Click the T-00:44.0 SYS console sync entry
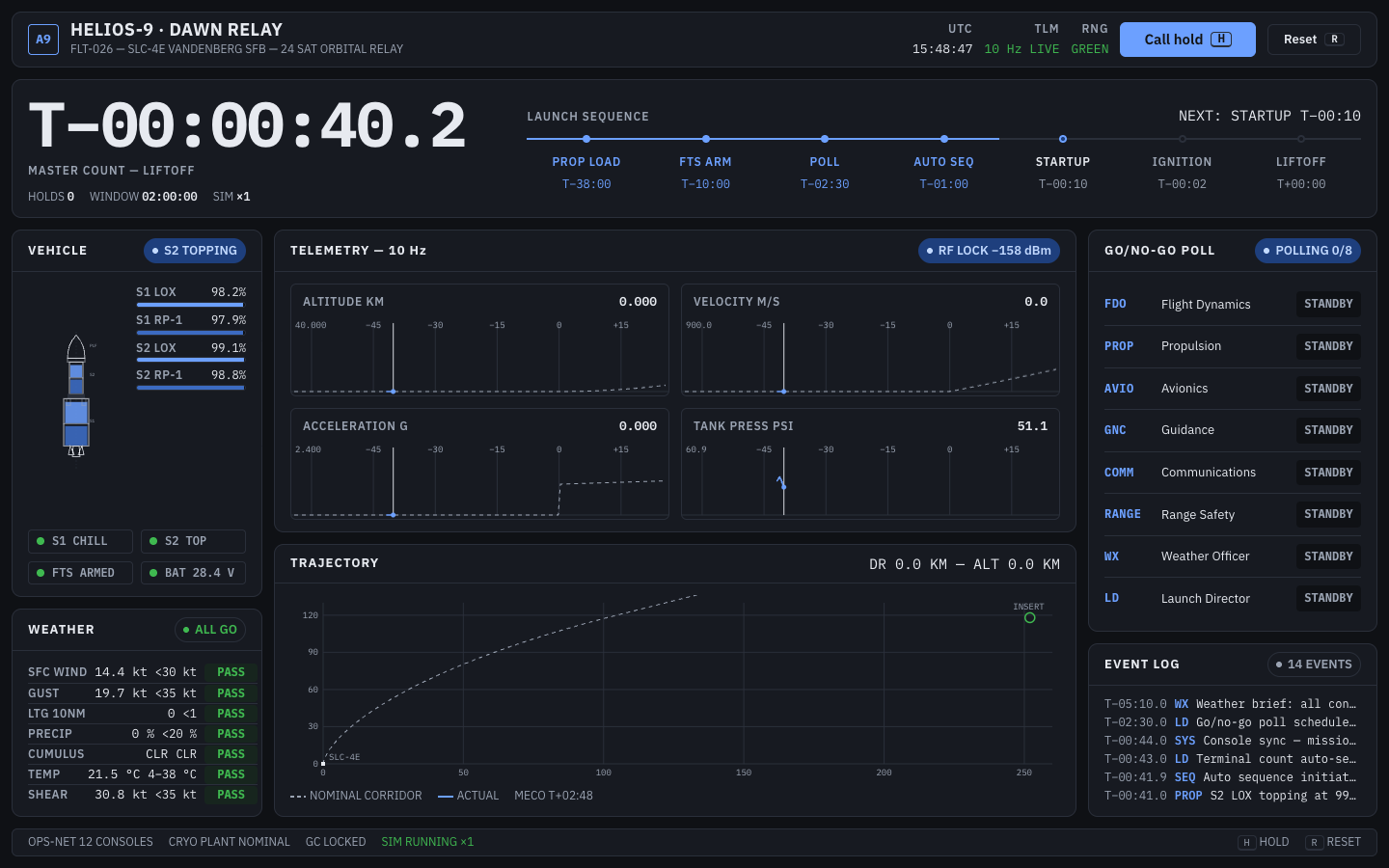 (1231, 741)
